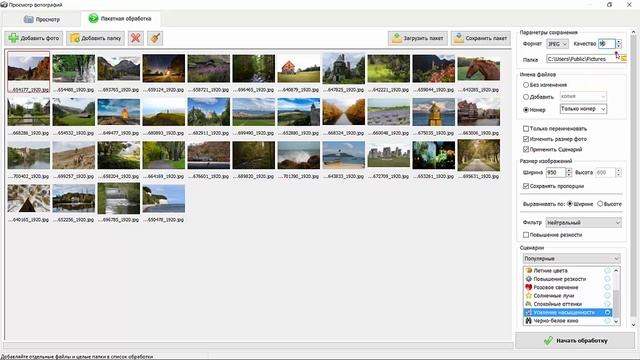Select the night road lights thumbnail

tap(163, 68)
